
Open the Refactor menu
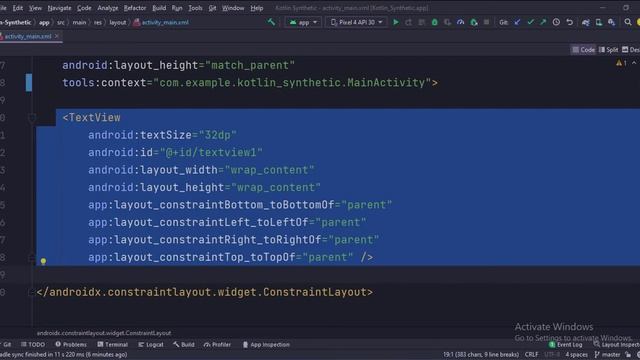coord(135,8)
